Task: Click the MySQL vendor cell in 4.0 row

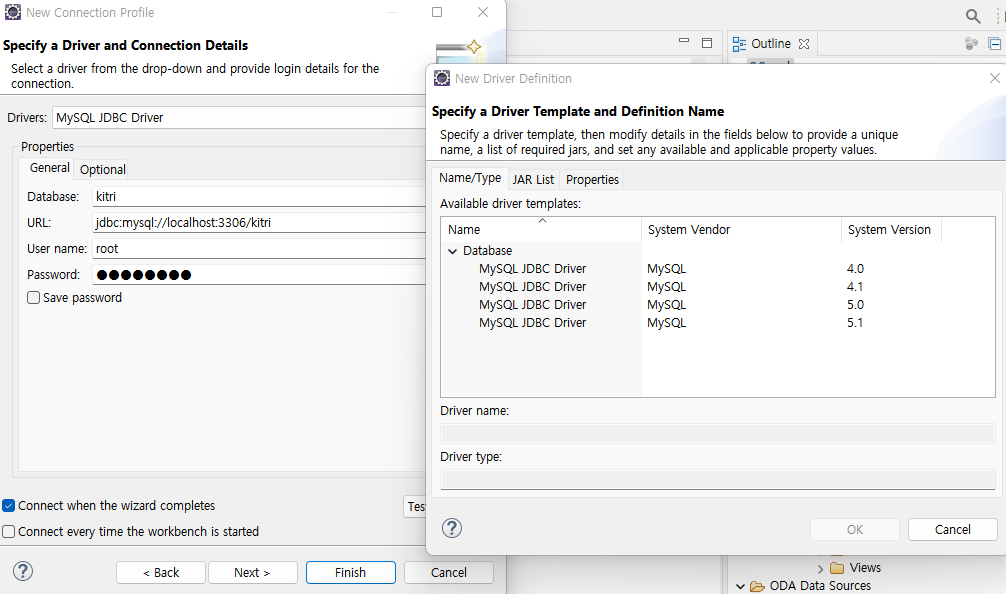Action: click(667, 269)
